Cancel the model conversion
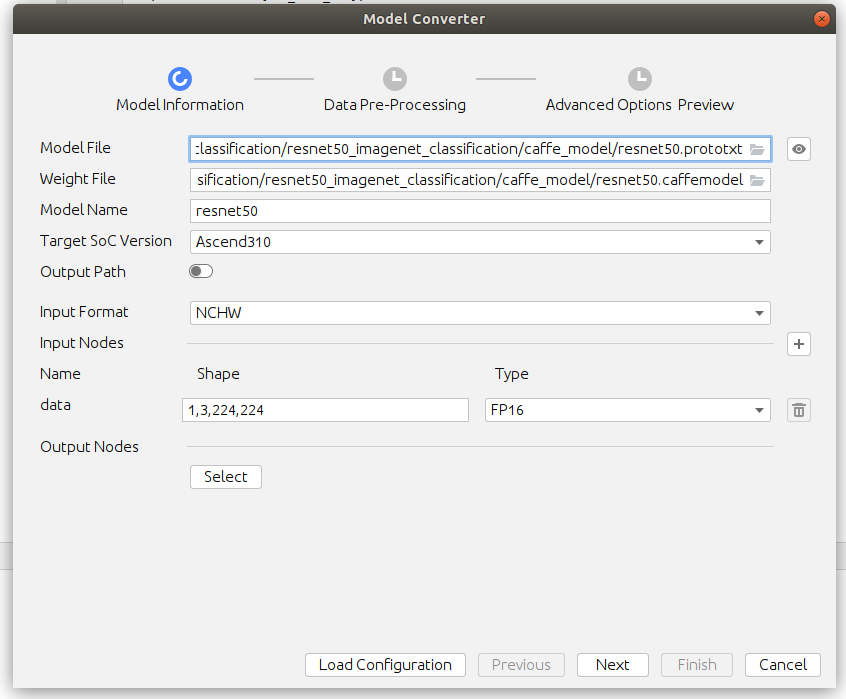 point(783,665)
